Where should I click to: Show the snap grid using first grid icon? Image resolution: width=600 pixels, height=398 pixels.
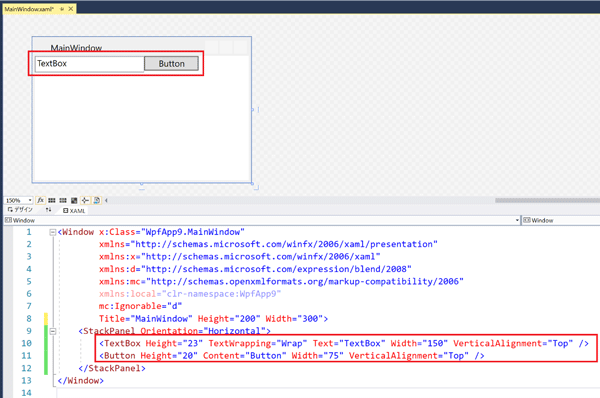(x=52, y=200)
